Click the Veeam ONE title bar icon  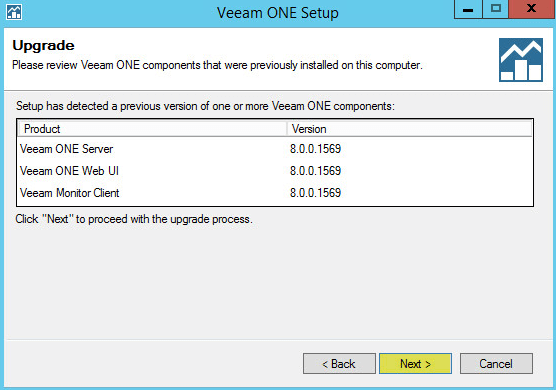[14, 12]
